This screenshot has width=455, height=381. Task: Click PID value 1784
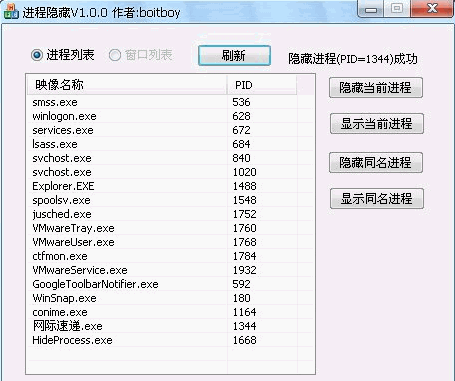[245, 256]
